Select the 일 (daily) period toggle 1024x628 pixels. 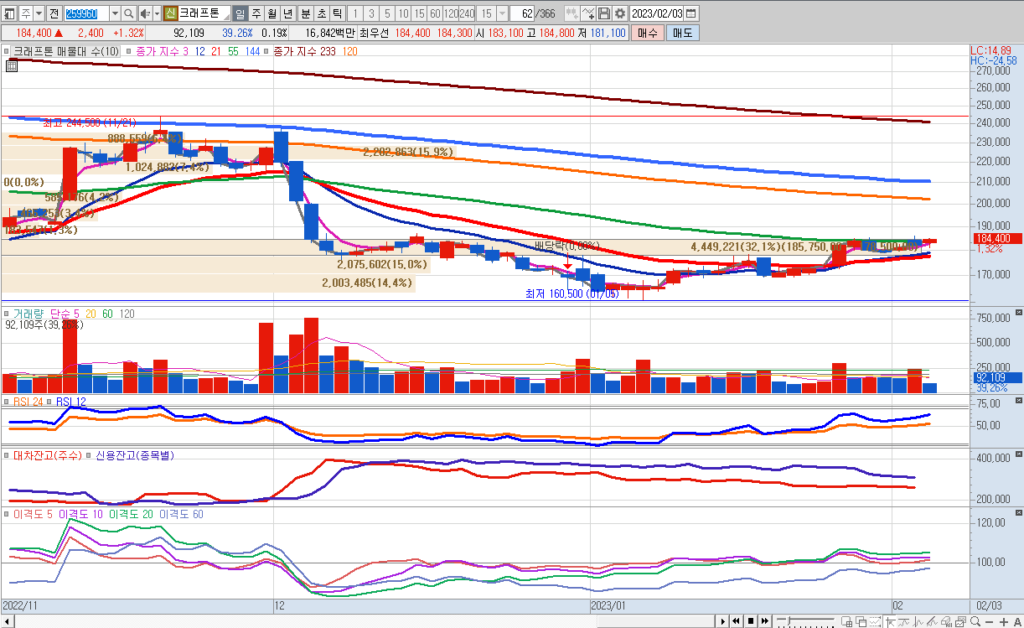tap(240, 13)
